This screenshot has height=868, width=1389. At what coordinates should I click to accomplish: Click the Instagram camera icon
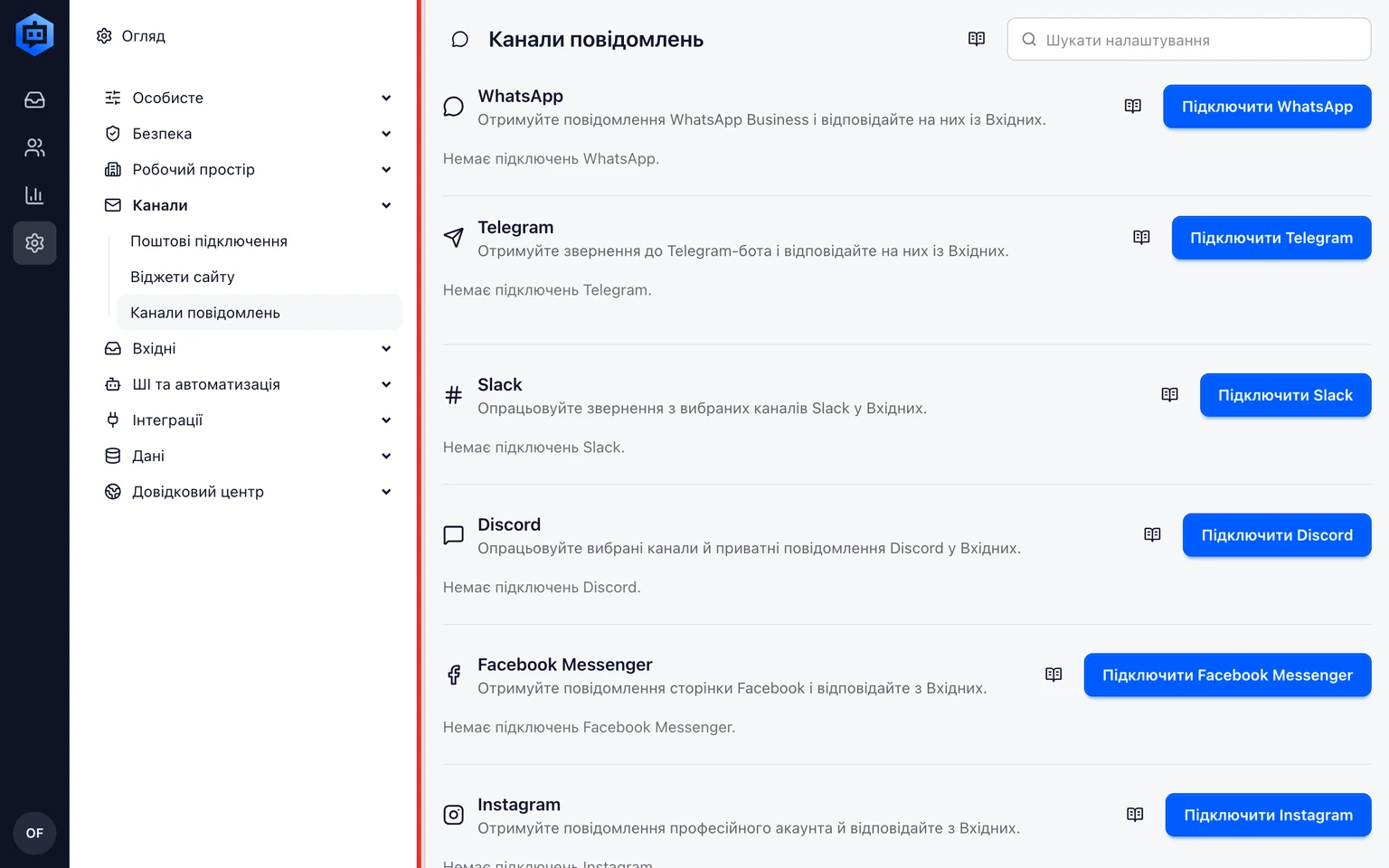click(x=454, y=815)
